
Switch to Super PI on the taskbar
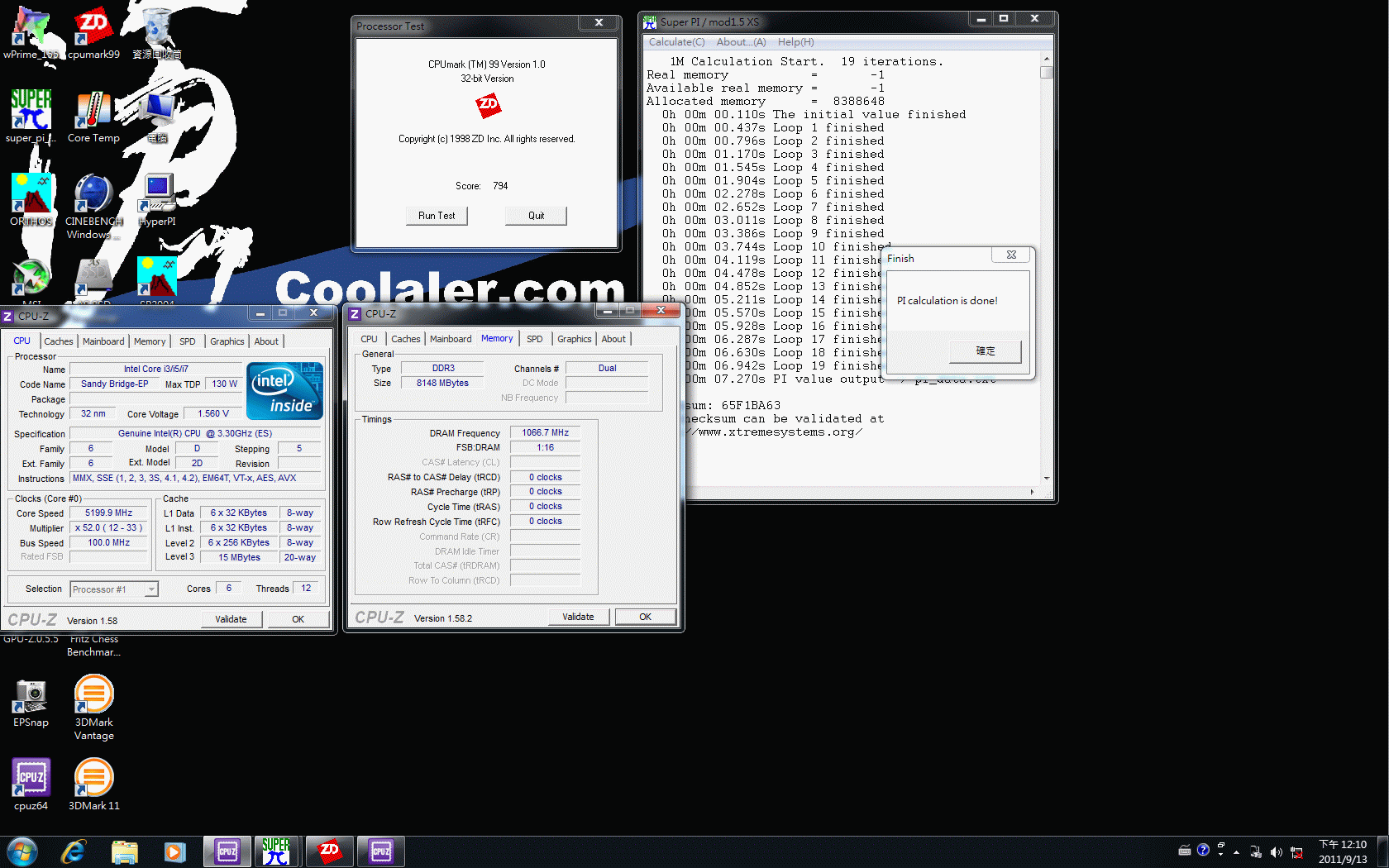[x=276, y=851]
